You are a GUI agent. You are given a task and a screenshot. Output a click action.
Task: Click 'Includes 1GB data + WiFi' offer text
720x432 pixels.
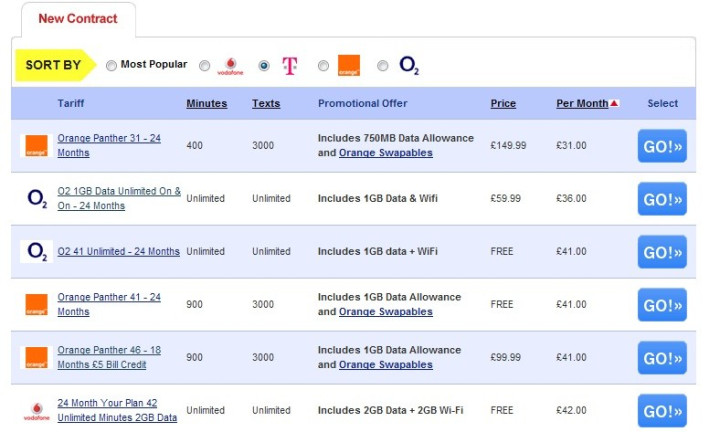pos(377,252)
